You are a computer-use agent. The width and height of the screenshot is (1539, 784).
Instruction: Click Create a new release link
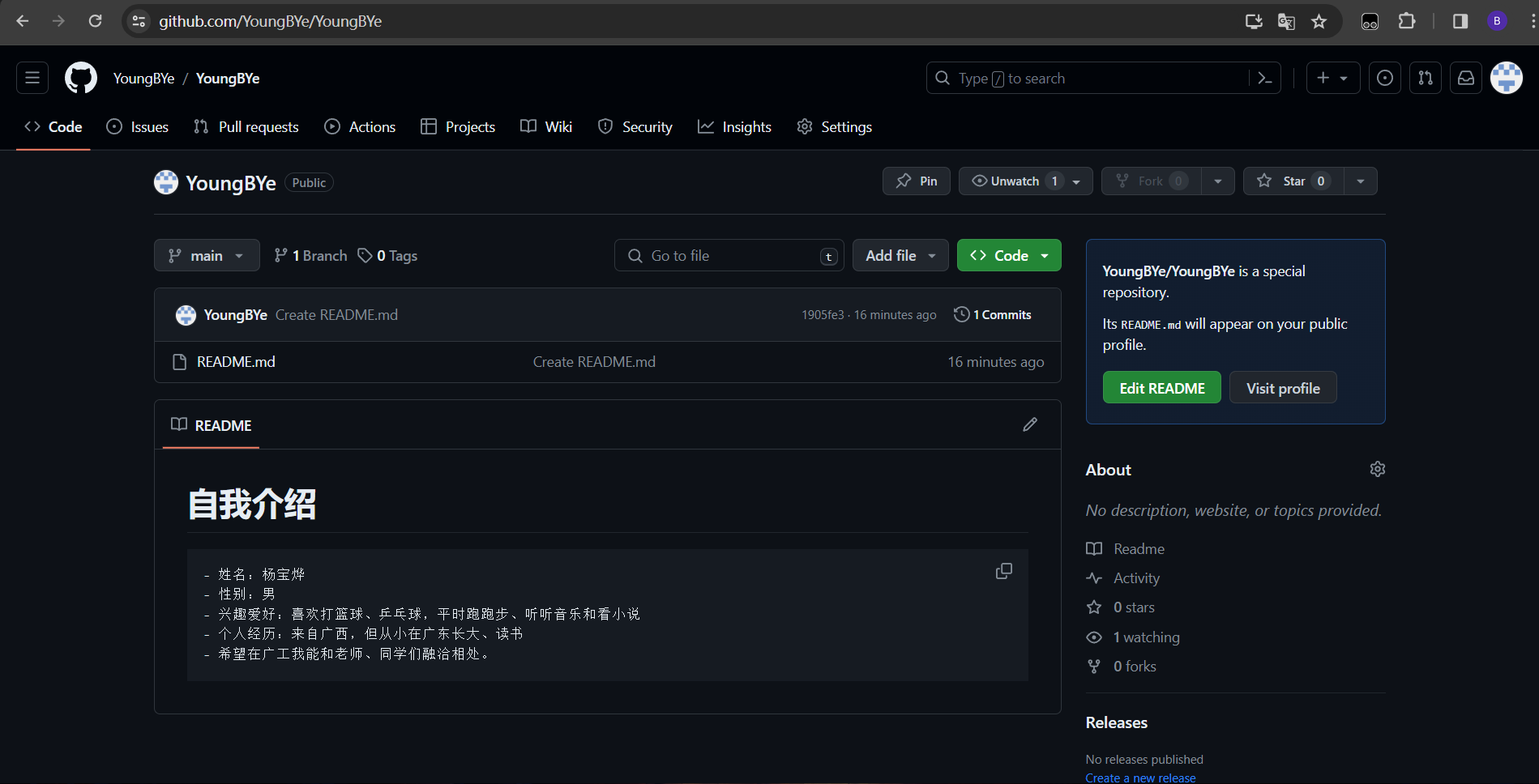pos(1140,778)
